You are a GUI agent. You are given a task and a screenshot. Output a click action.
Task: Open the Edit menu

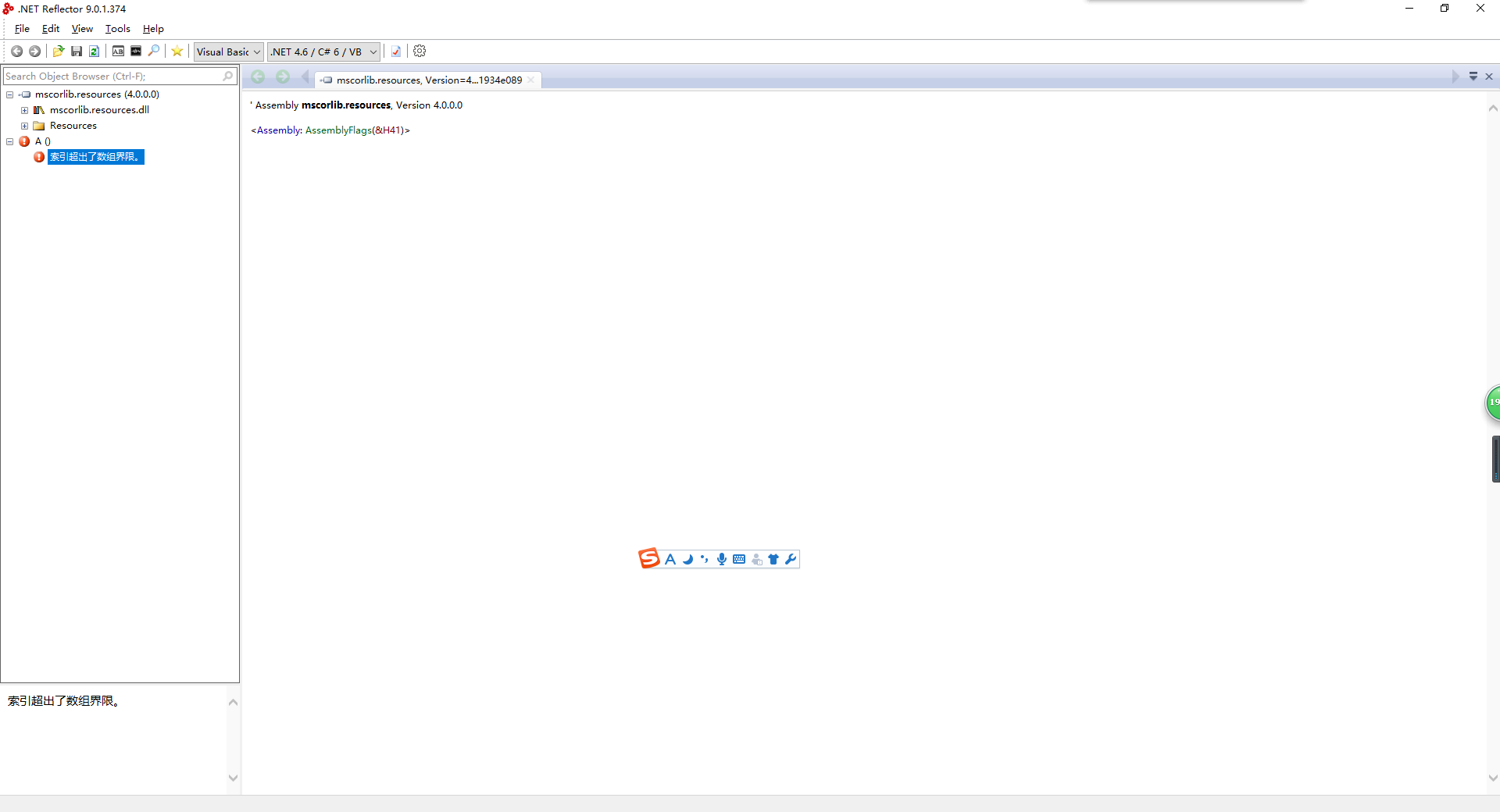click(x=51, y=29)
